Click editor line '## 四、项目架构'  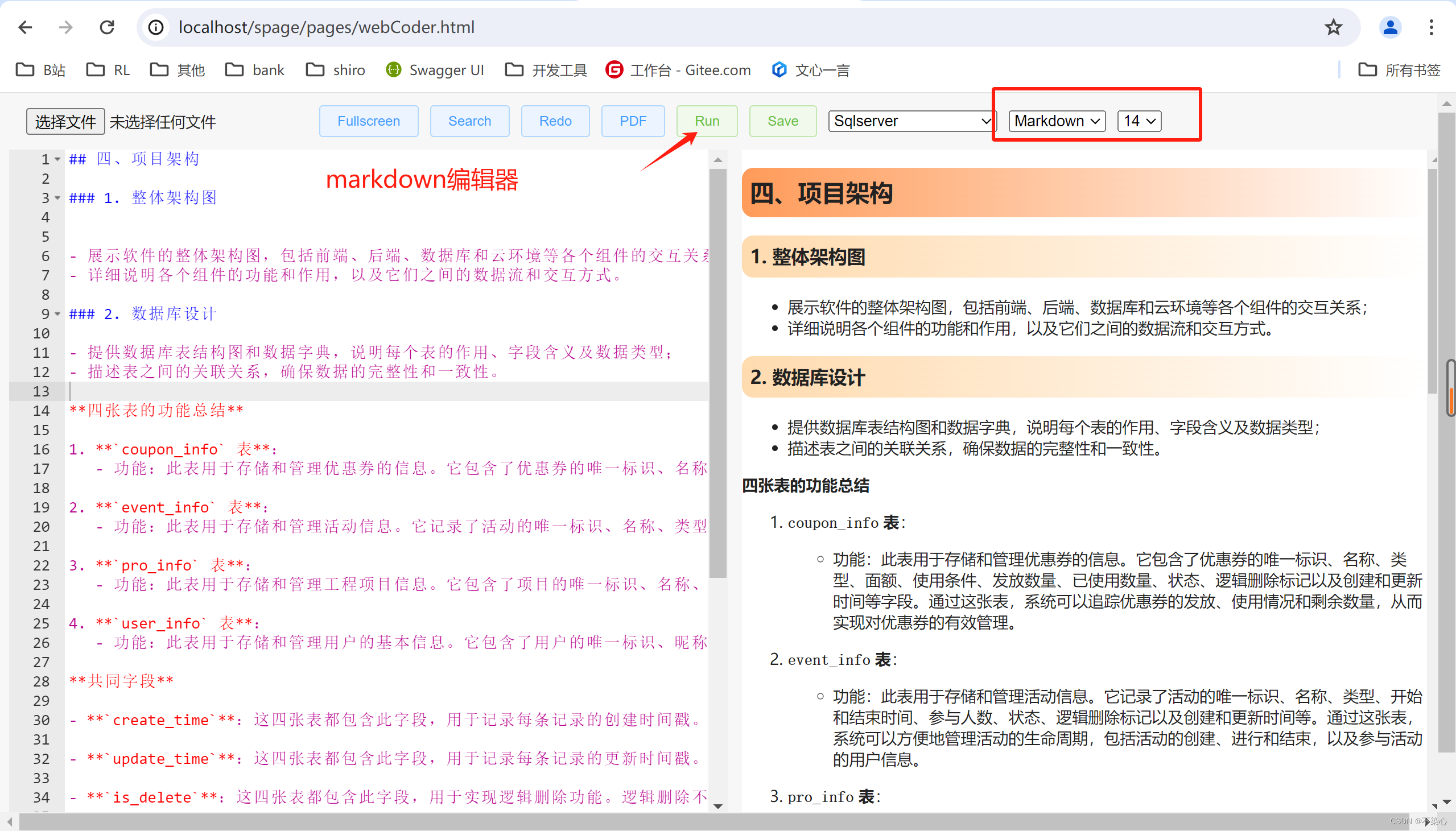pyautogui.click(x=134, y=159)
